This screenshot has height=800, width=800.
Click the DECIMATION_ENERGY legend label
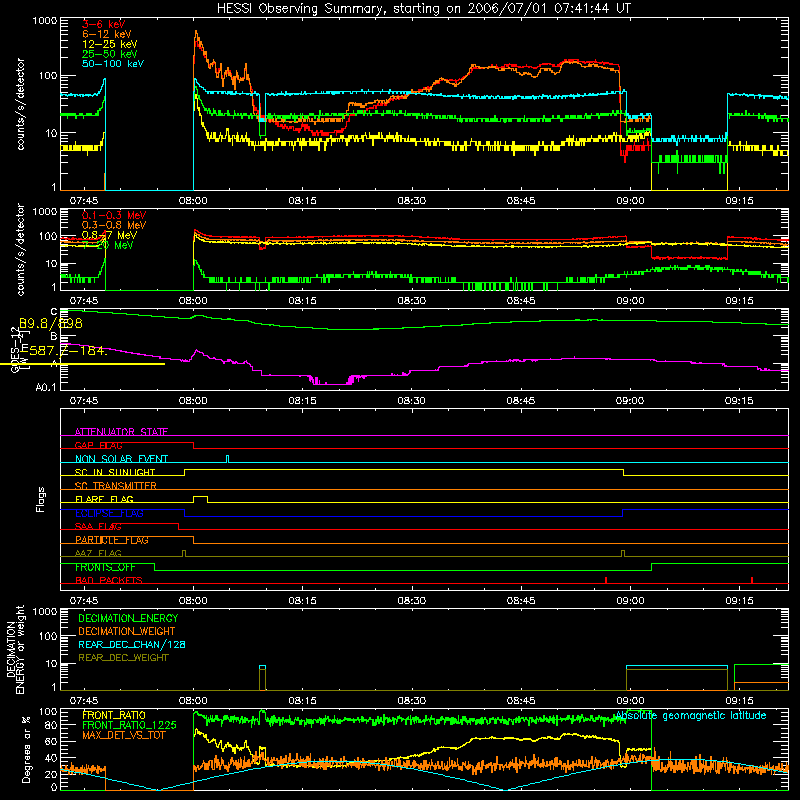(x=128, y=618)
